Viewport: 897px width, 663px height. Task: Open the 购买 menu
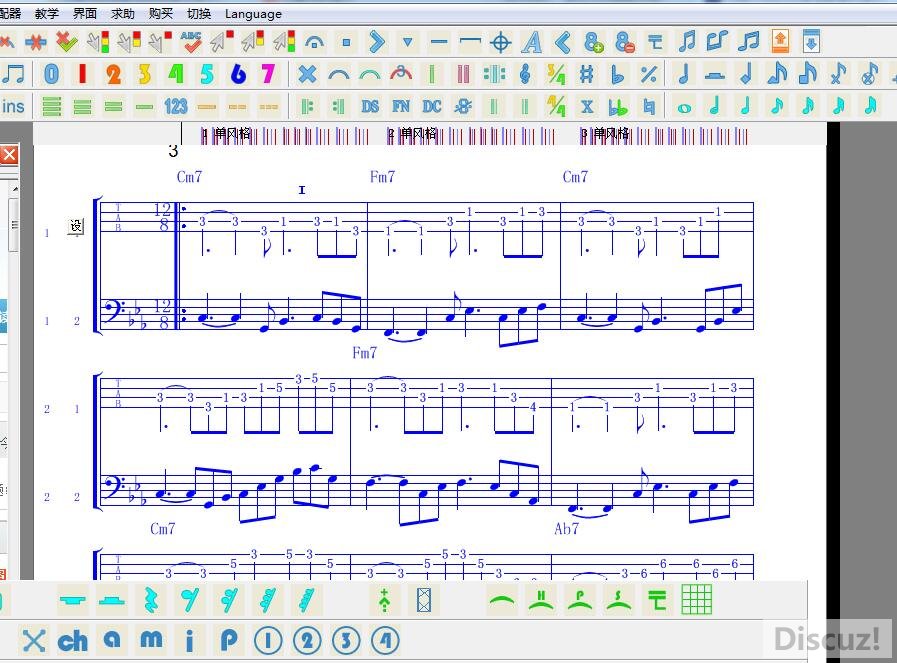(160, 13)
